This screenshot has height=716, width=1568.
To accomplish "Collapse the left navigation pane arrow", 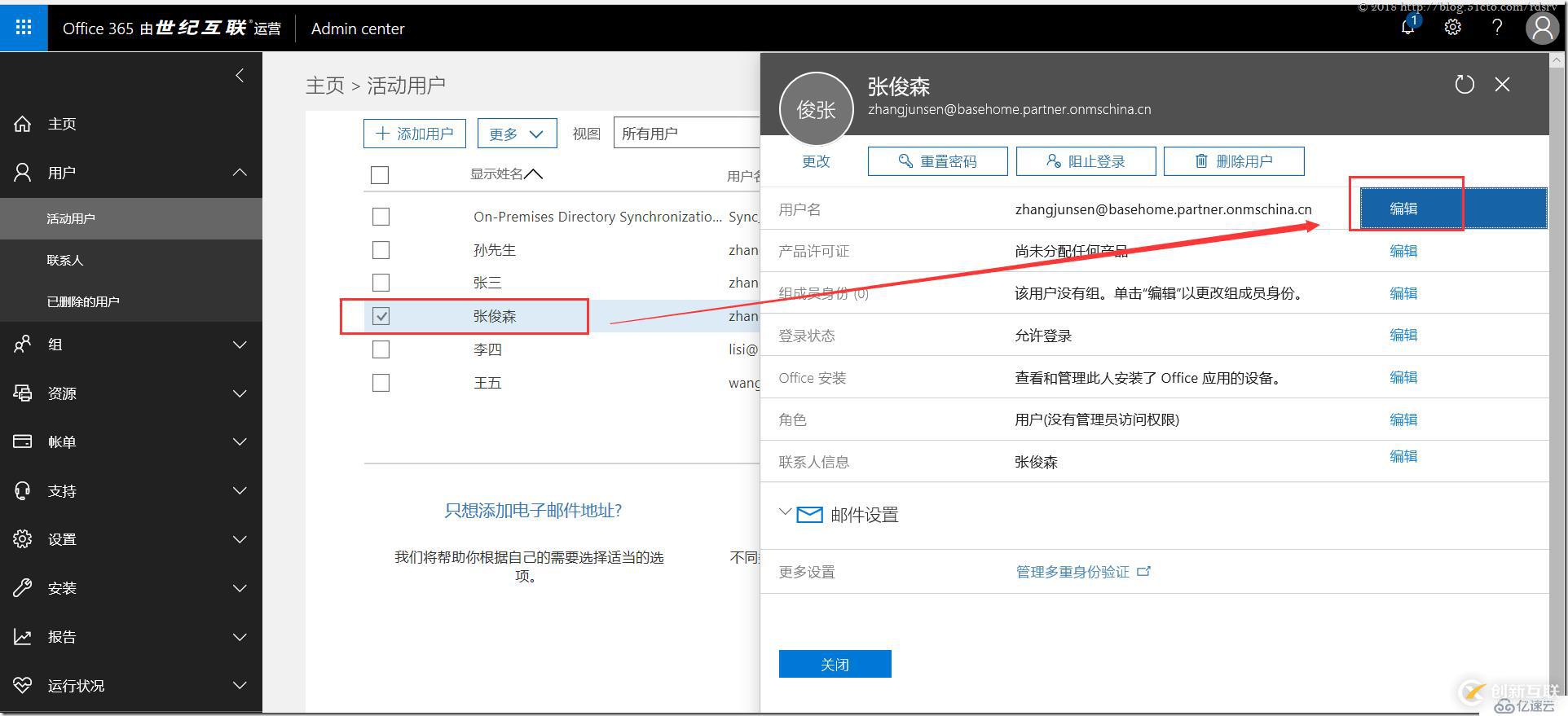I will 240,76.
